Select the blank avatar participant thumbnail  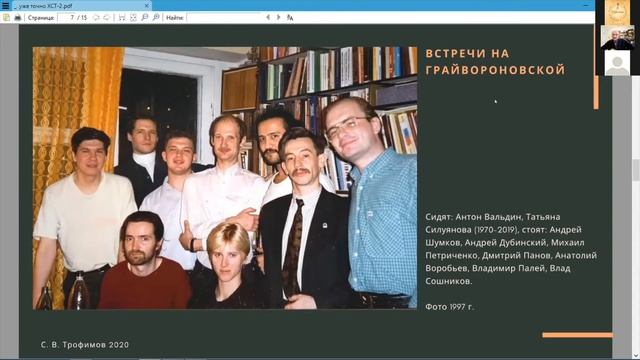(617, 63)
